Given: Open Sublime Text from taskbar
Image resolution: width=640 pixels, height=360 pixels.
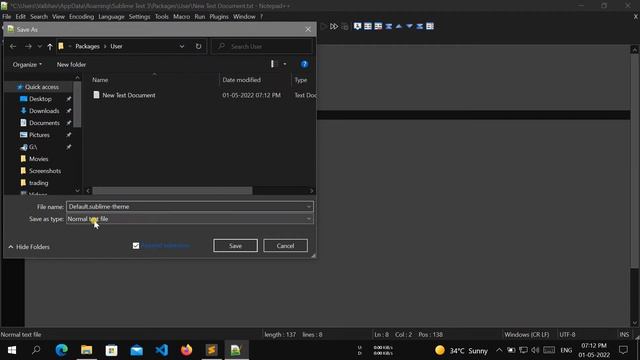Looking at the screenshot, I should [211, 350].
